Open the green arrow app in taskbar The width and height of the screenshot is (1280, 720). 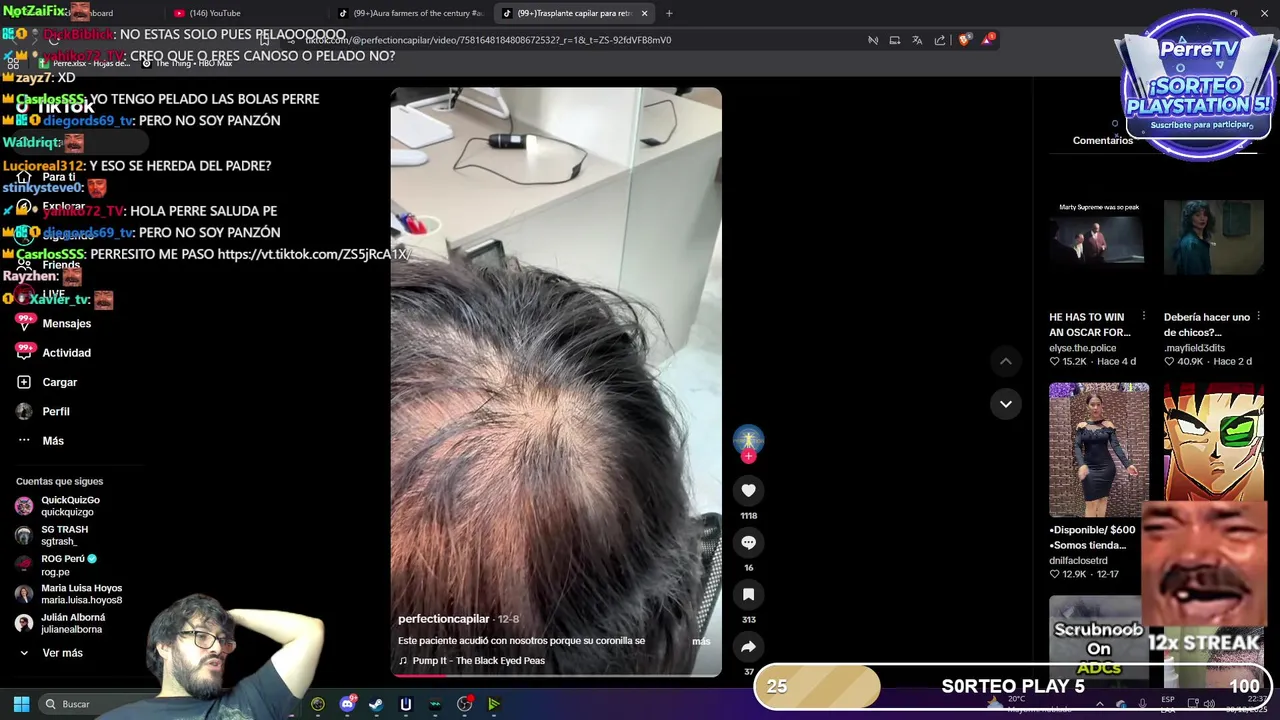[494, 704]
